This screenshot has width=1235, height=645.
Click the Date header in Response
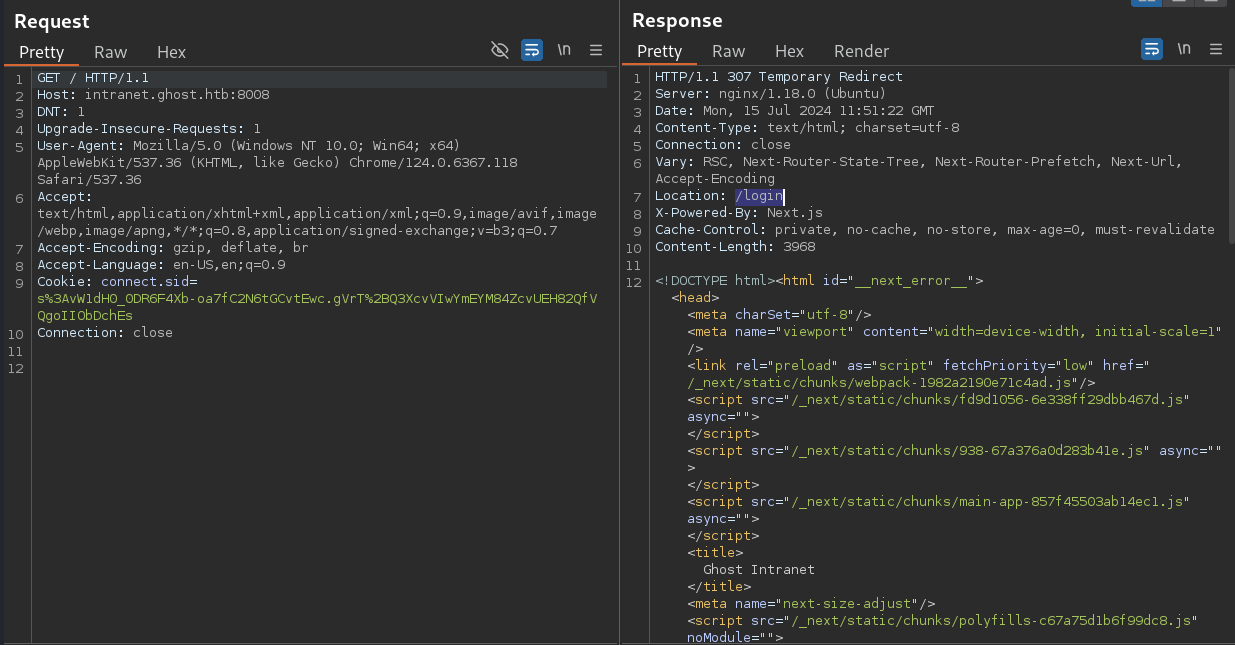pos(795,111)
